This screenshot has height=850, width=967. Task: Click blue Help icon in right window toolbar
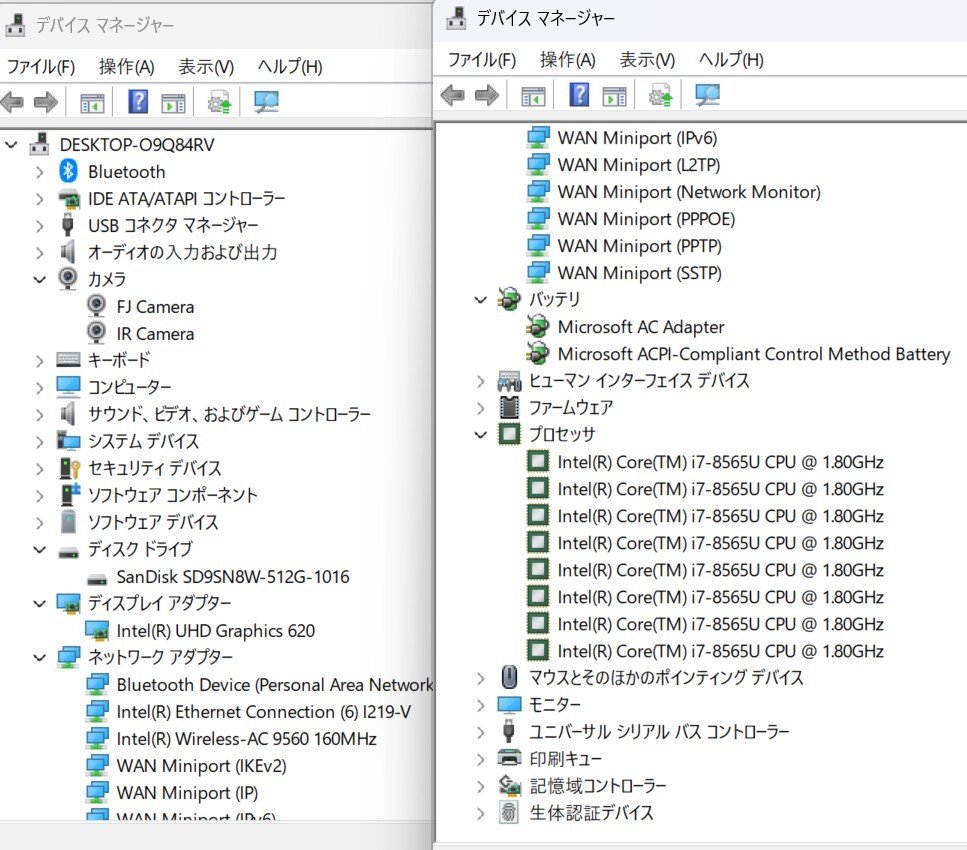pos(579,94)
